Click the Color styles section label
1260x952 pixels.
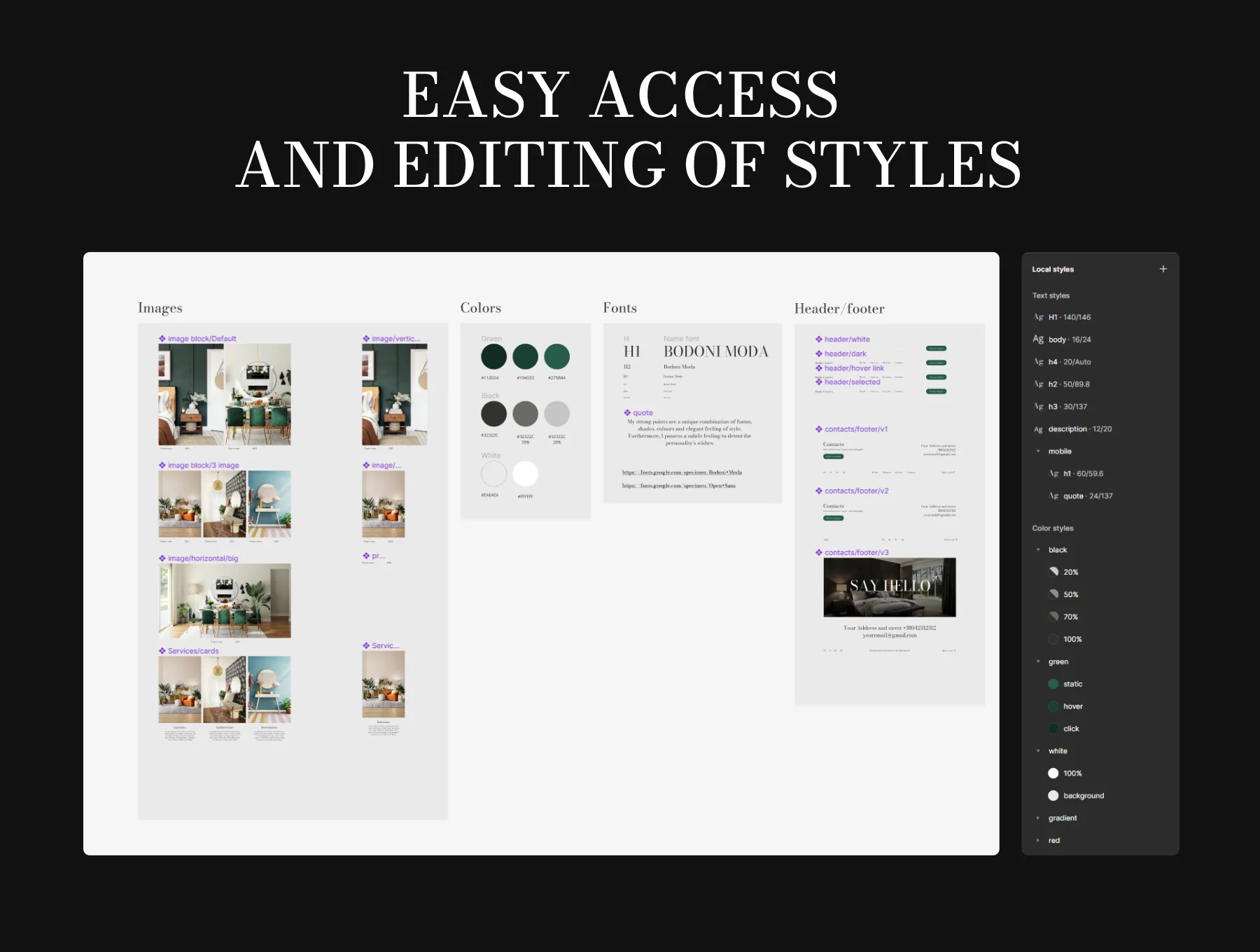click(x=1053, y=528)
